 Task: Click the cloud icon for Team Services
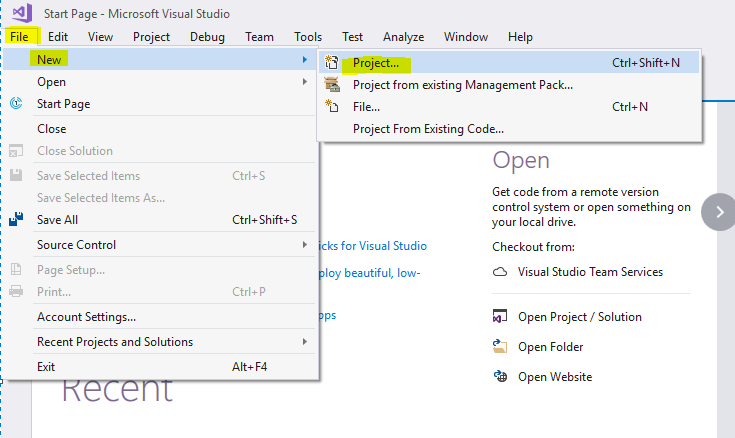click(500, 272)
